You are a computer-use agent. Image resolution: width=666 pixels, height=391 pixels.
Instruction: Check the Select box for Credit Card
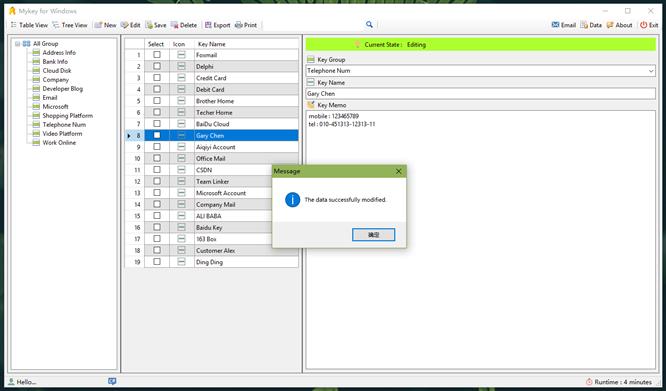[157, 78]
